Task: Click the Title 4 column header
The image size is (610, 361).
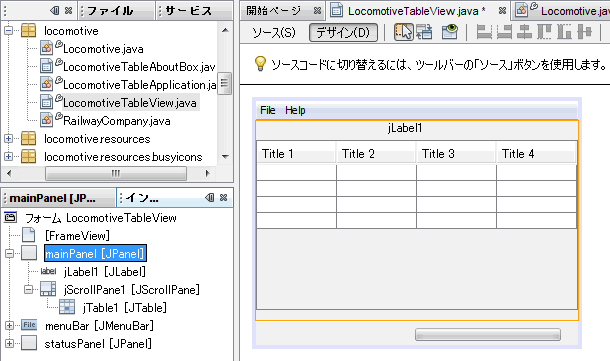Action: tap(536, 153)
